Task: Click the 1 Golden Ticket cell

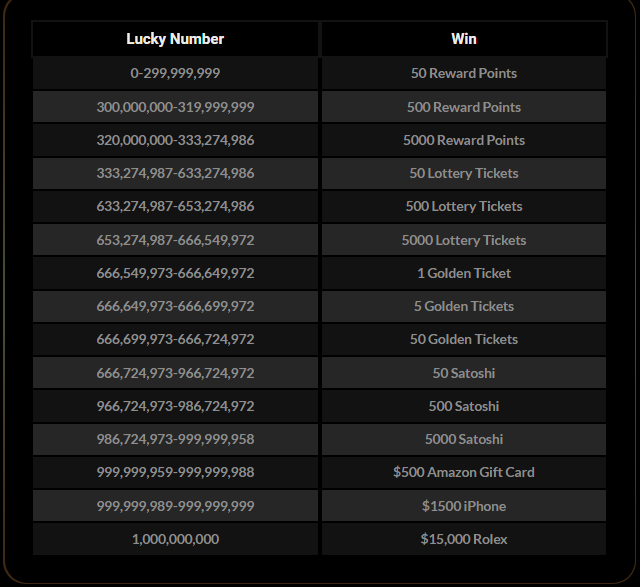Action: tap(464, 273)
